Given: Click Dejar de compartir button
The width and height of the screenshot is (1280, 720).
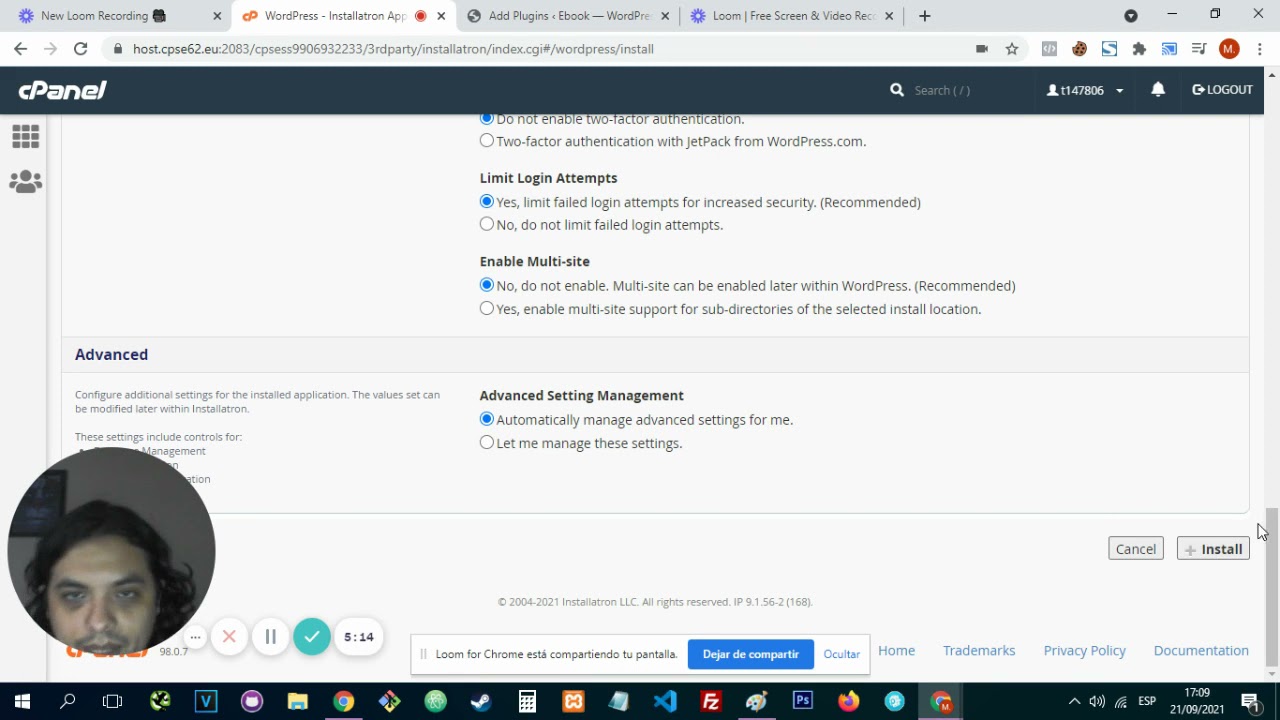Looking at the screenshot, I should coord(751,654).
